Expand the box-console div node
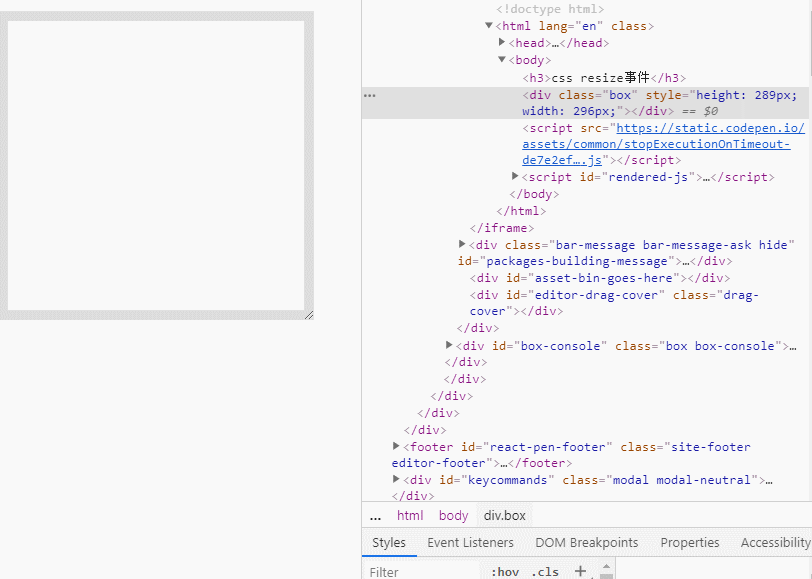 coord(449,345)
